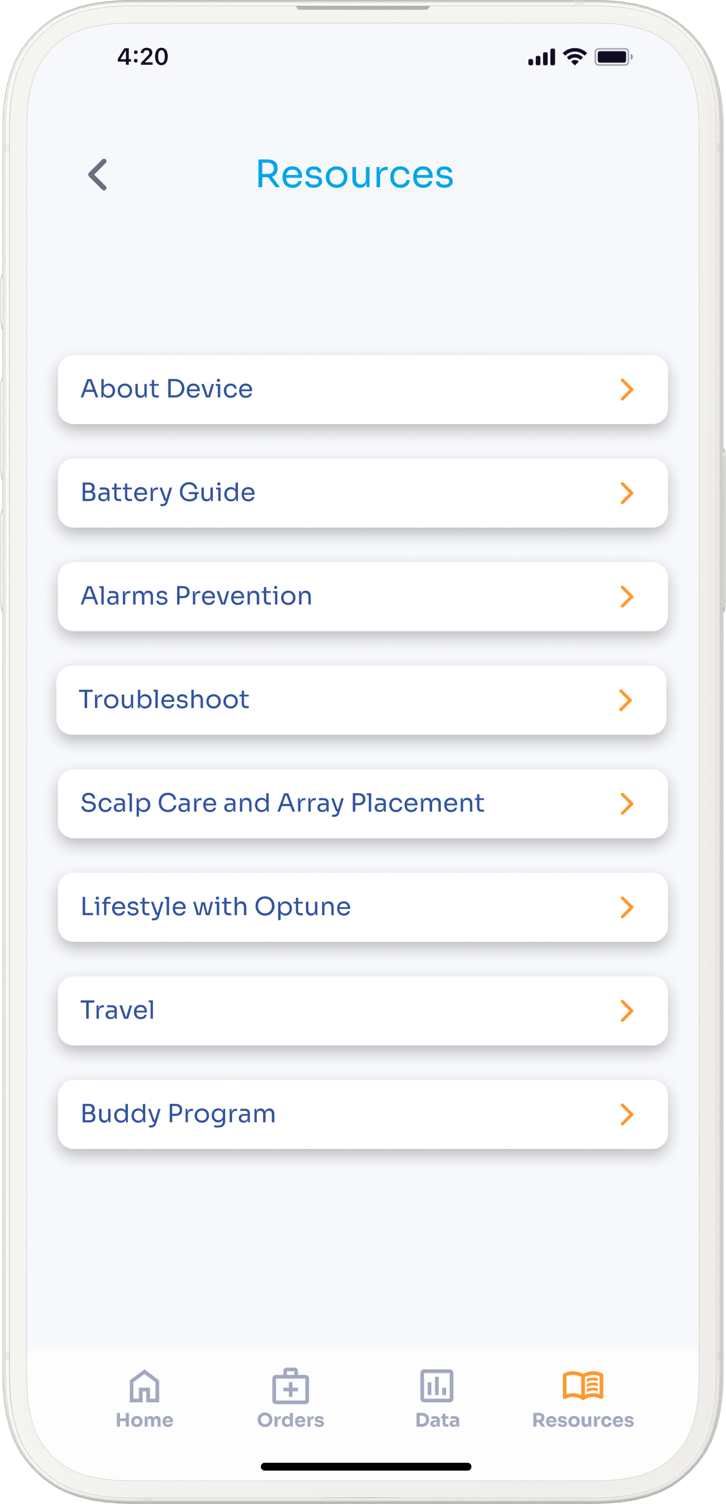Expand Battery Guide with its orange chevron
The height and width of the screenshot is (1504, 726).
coord(627,493)
